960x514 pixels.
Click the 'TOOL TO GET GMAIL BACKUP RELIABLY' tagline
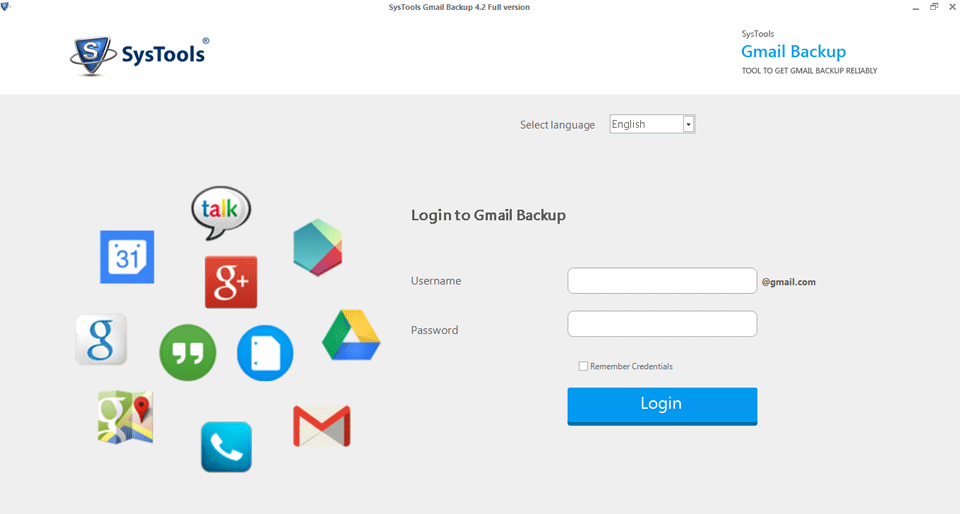[x=809, y=71]
